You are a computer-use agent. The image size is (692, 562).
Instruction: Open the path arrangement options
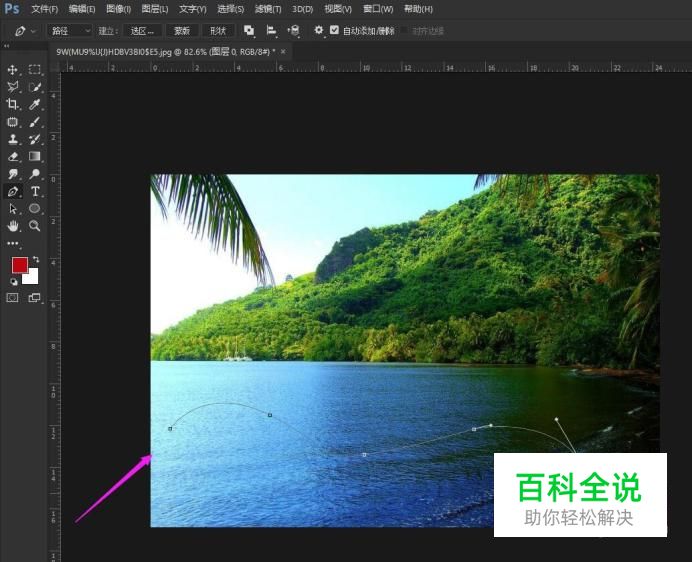click(293, 30)
